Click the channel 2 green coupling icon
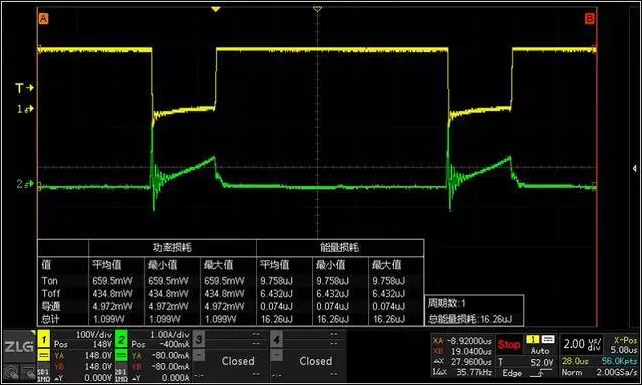 (x=121, y=355)
